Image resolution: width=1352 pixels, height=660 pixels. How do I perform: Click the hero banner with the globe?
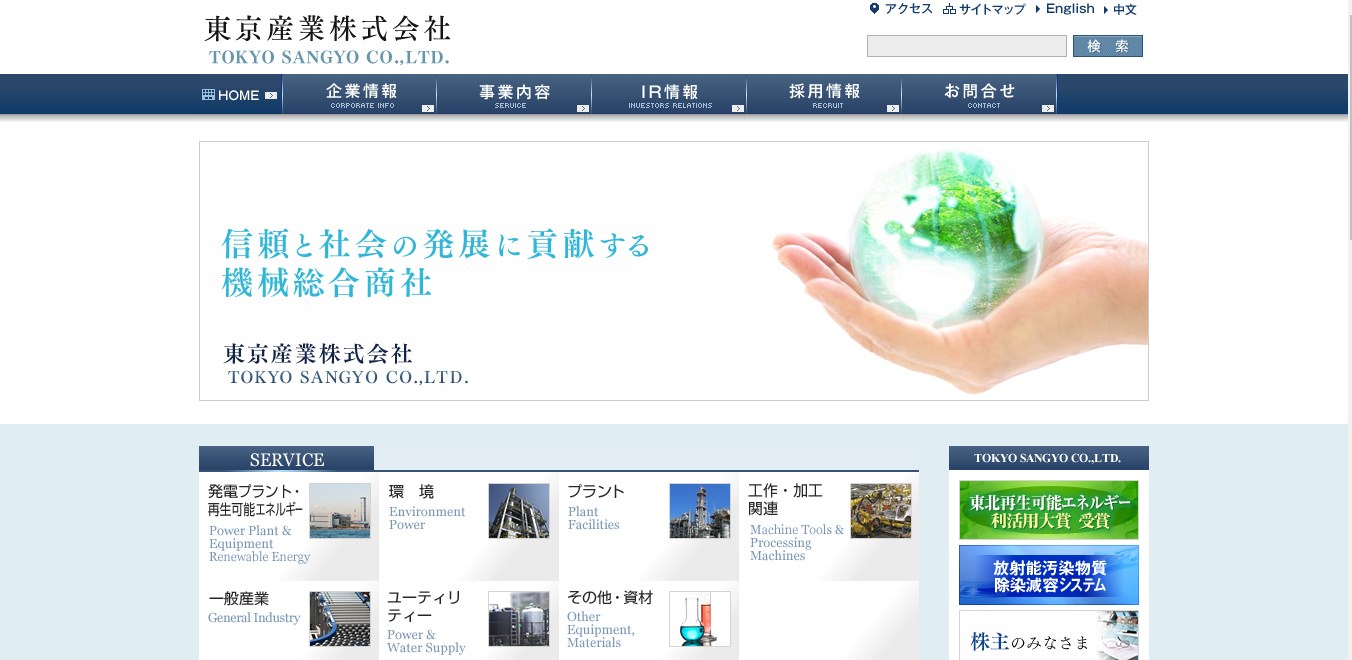coord(674,271)
